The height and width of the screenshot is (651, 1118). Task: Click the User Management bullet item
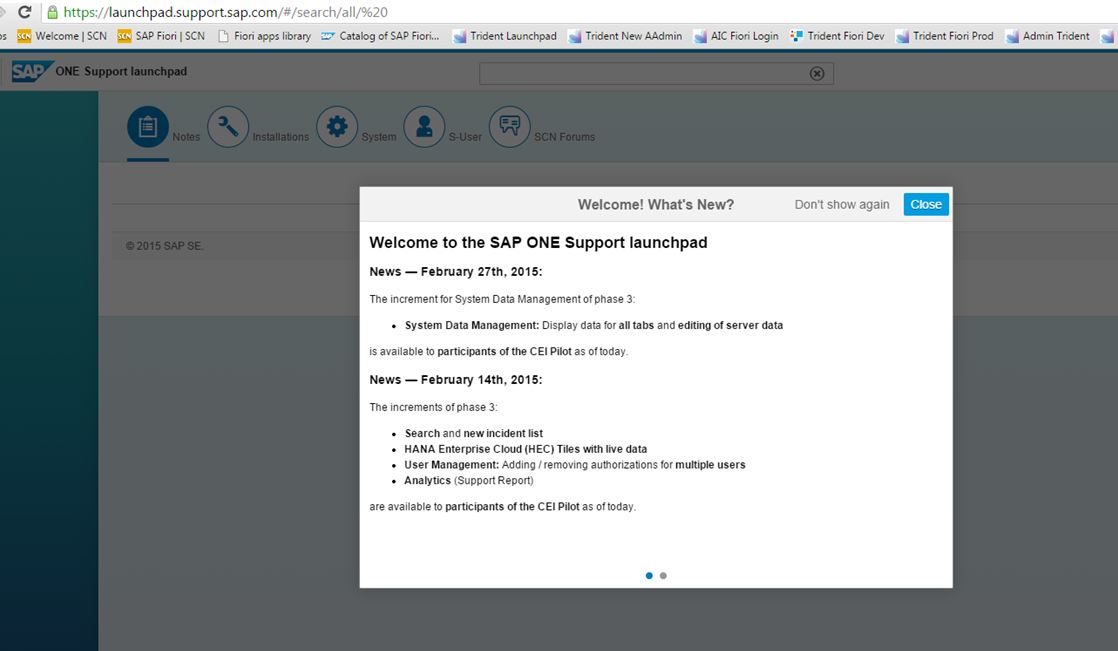coord(575,465)
